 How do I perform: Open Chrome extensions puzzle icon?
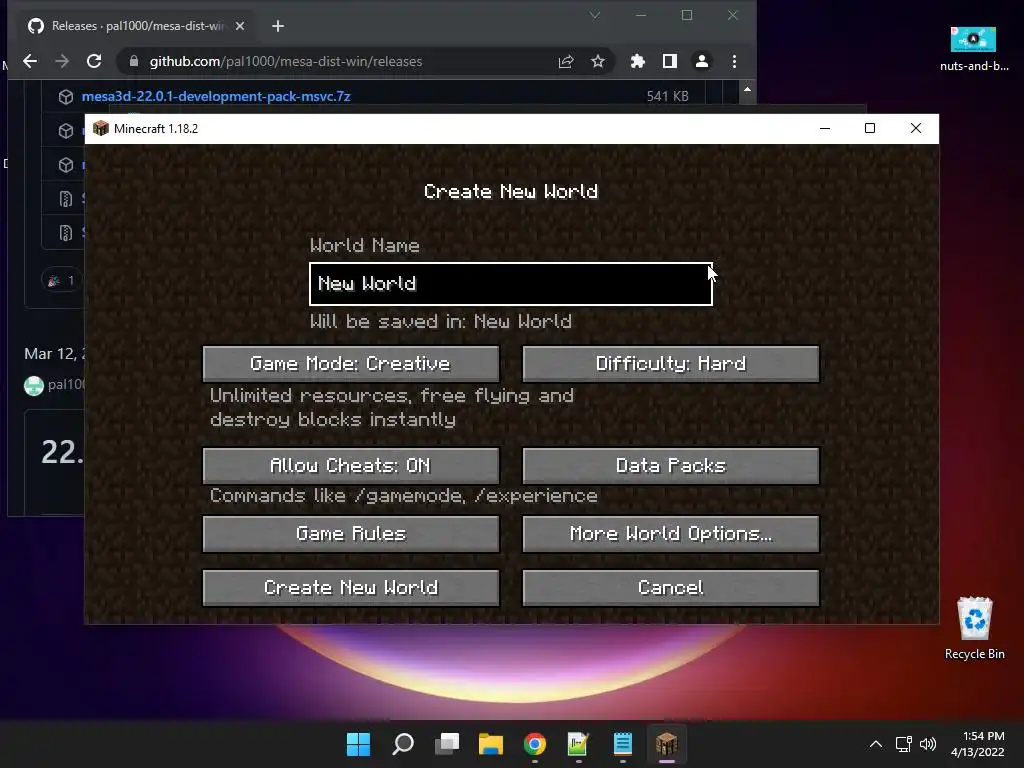637,61
